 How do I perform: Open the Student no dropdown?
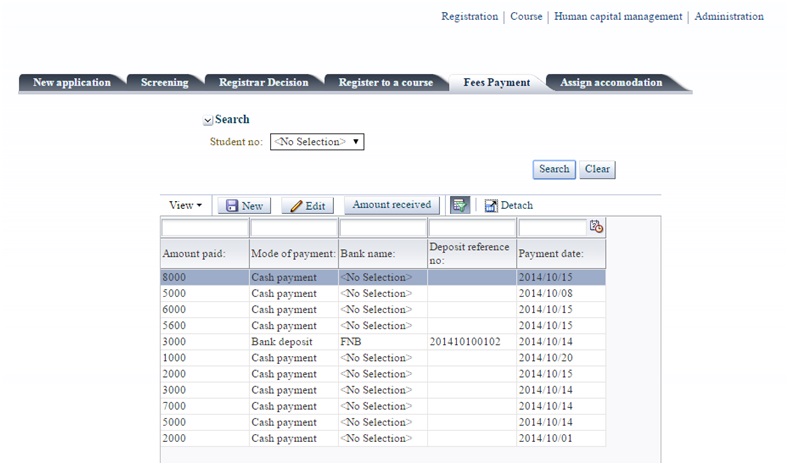[317, 142]
